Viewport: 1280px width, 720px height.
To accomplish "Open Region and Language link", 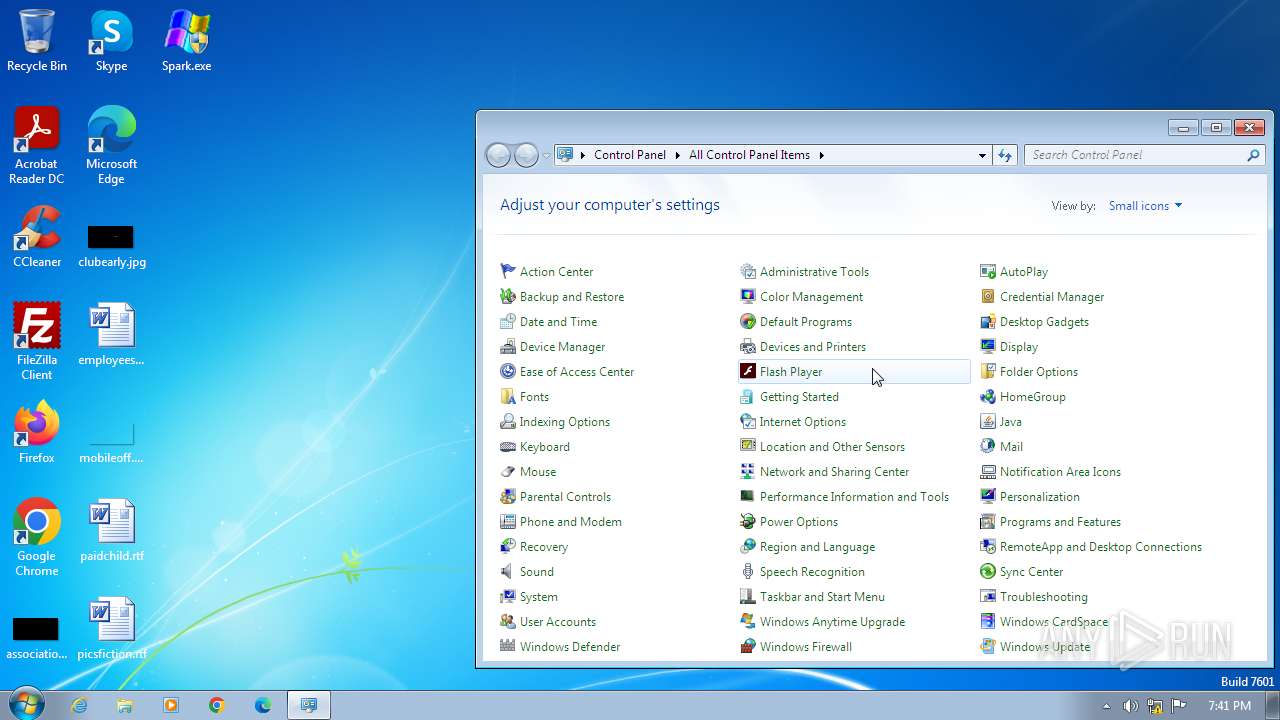I will click(817, 547).
